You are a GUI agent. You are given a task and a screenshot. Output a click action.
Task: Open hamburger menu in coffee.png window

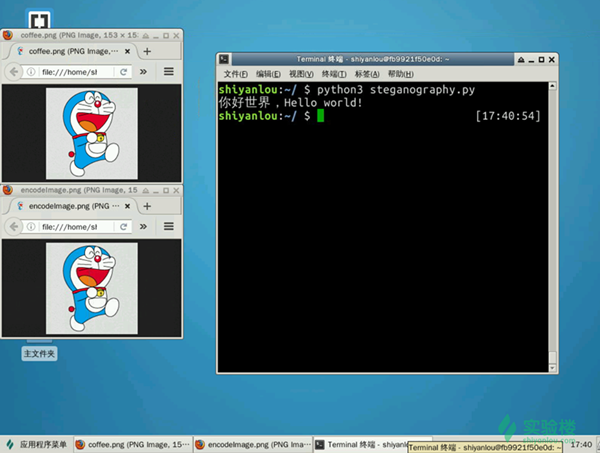169,72
